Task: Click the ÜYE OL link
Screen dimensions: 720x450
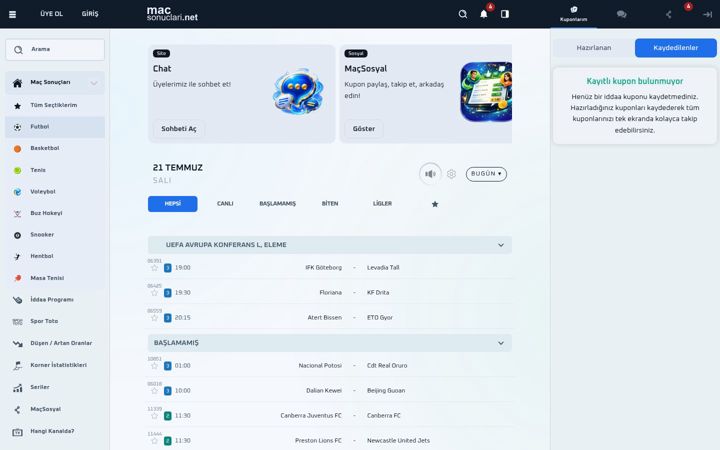Action: point(51,14)
